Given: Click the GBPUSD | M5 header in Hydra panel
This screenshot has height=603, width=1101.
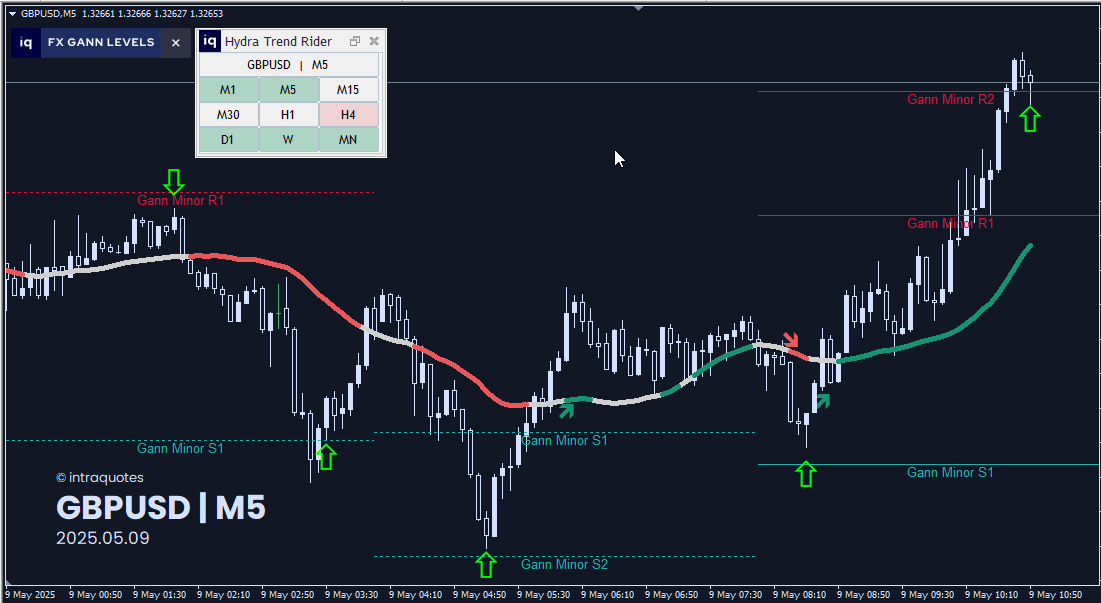Looking at the screenshot, I should click(289, 65).
